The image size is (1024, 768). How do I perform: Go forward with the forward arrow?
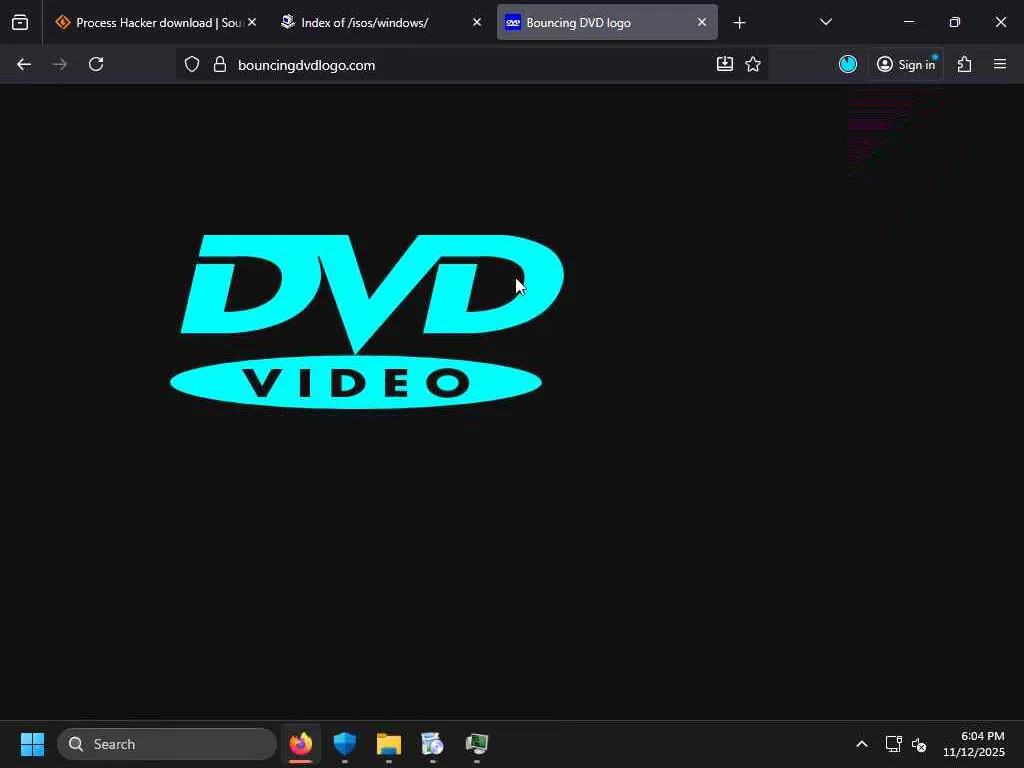pos(59,64)
